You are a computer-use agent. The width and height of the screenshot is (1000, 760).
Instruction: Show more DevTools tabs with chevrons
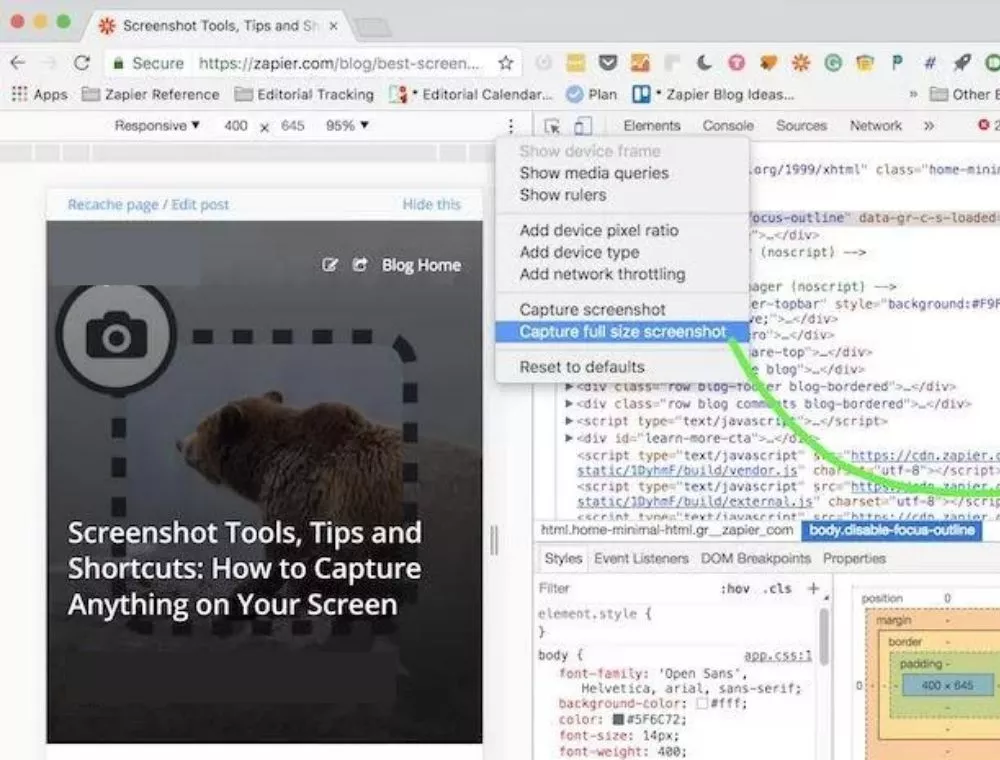[x=929, y=126]
